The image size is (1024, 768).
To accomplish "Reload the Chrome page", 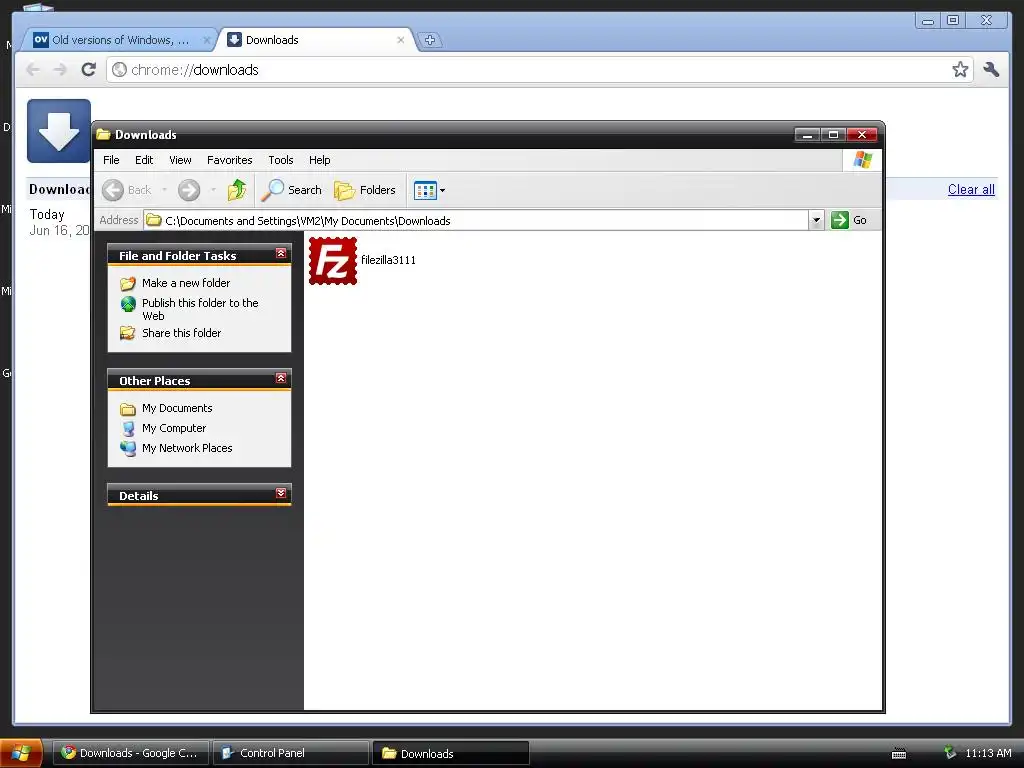I will [89, 69].
